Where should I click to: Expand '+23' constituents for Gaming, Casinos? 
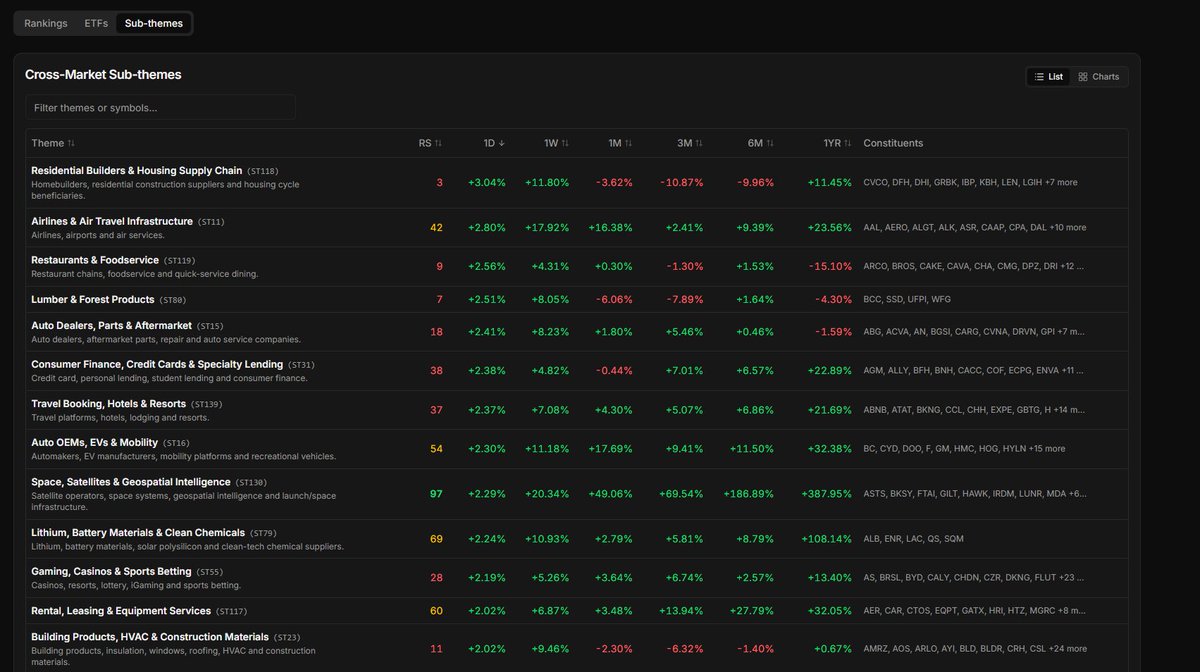(1072, 578)
